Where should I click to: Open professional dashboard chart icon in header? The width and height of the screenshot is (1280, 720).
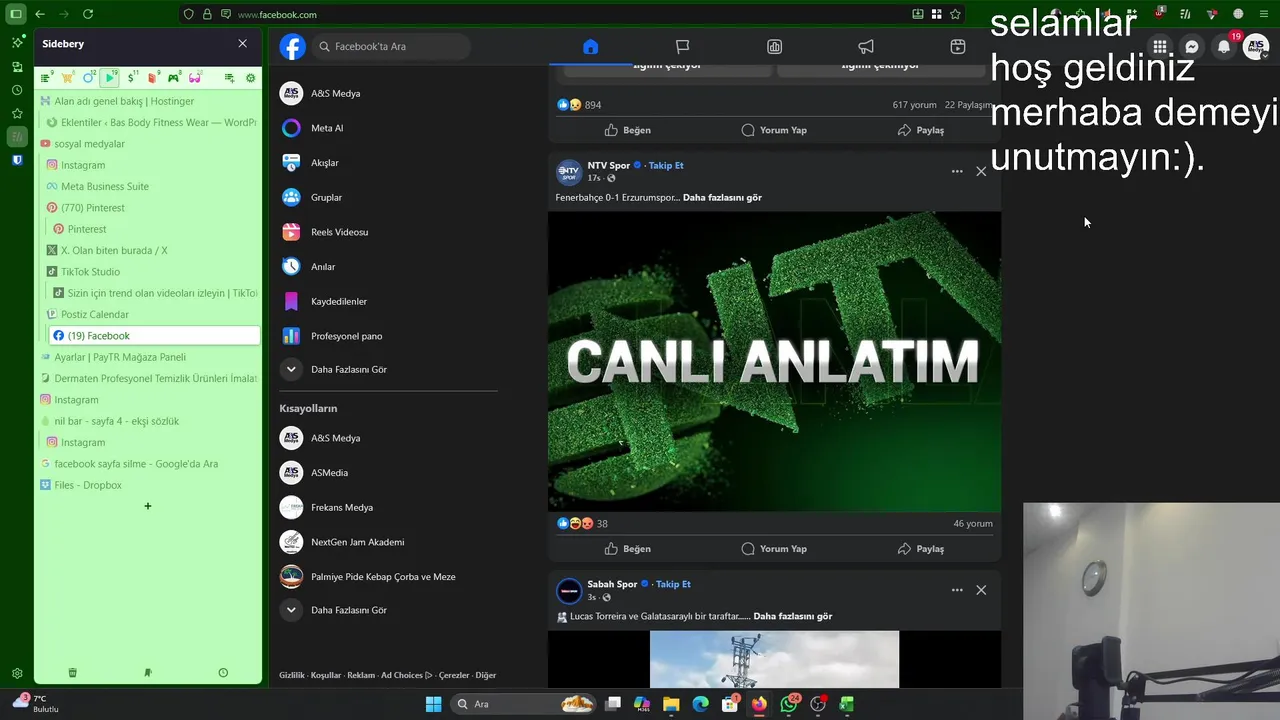[x=774, y=46]
